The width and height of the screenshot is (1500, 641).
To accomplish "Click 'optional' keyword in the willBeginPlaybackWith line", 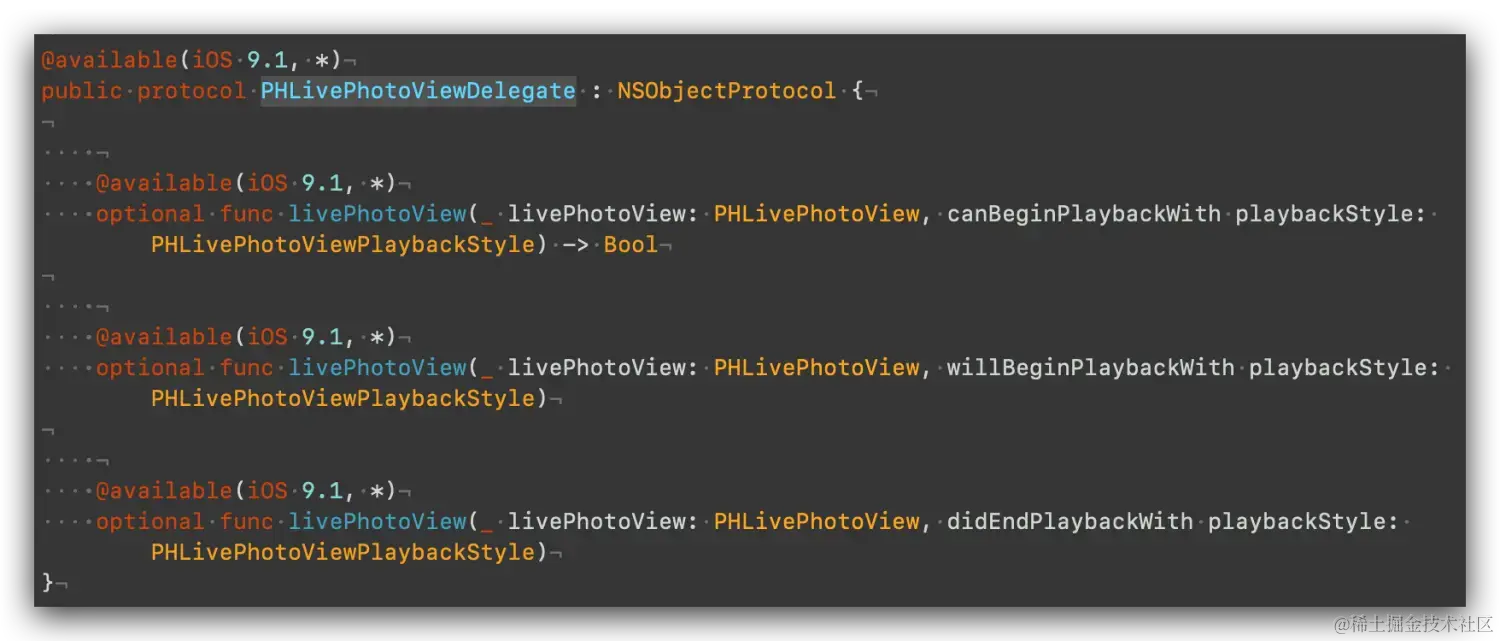I will point(151,368).
